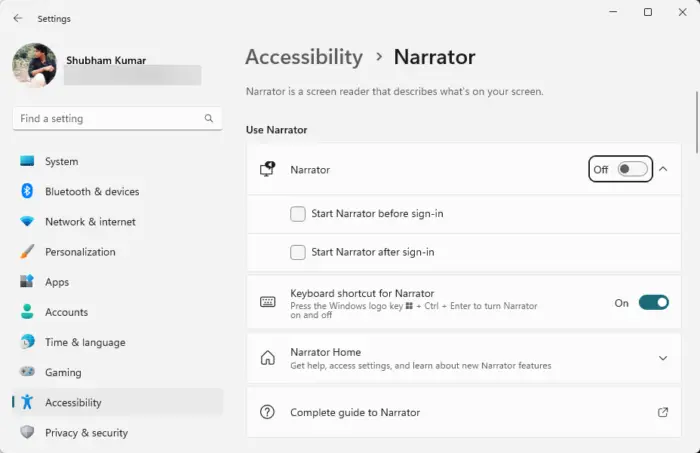This screenshot has height=453, width=700.
Task: Click the Time & language clock icon
Action: [27, 342]
